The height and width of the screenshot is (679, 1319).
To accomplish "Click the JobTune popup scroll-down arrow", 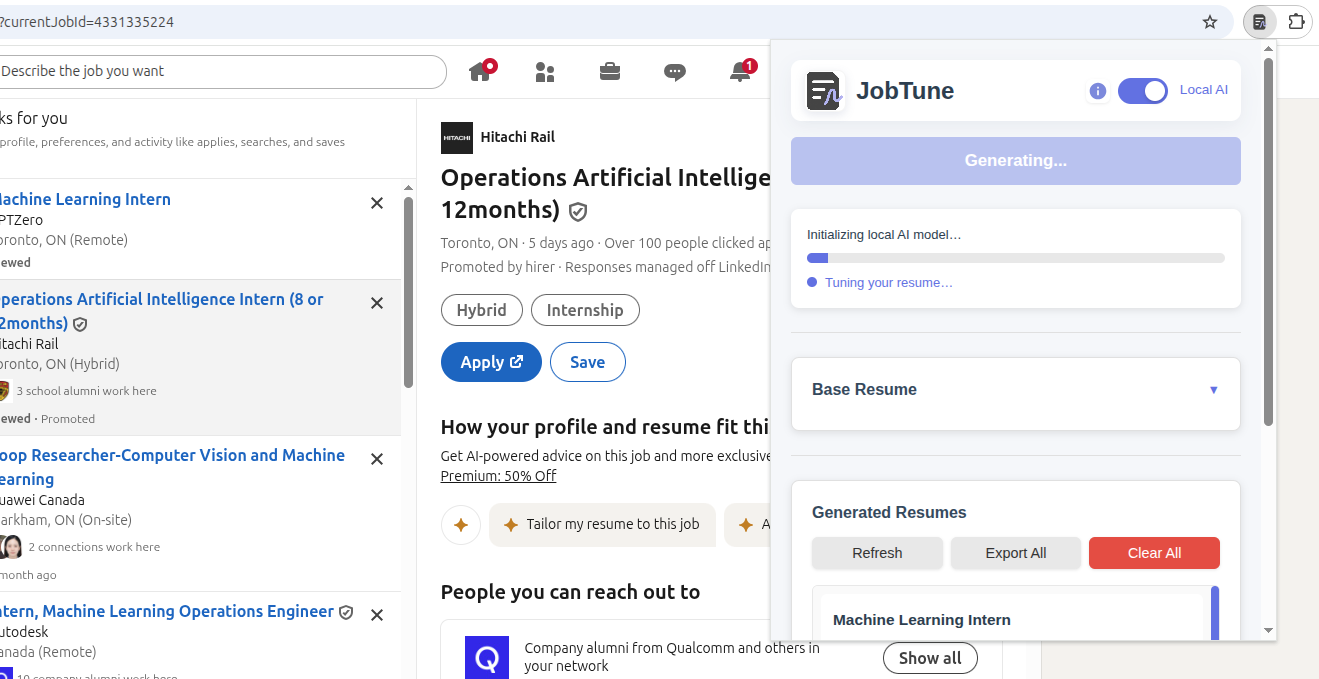I will click(x=1268, y=631).
